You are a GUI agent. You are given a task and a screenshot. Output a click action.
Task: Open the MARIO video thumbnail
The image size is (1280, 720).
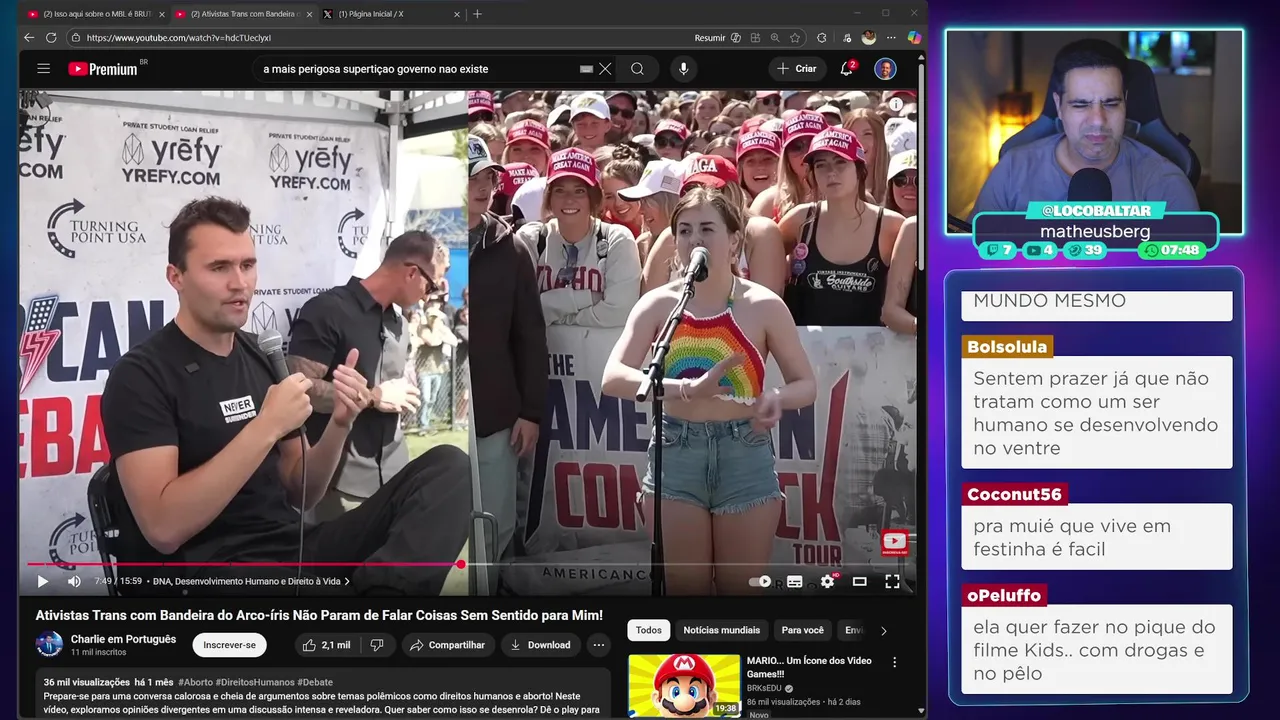[x=684, y=686]
